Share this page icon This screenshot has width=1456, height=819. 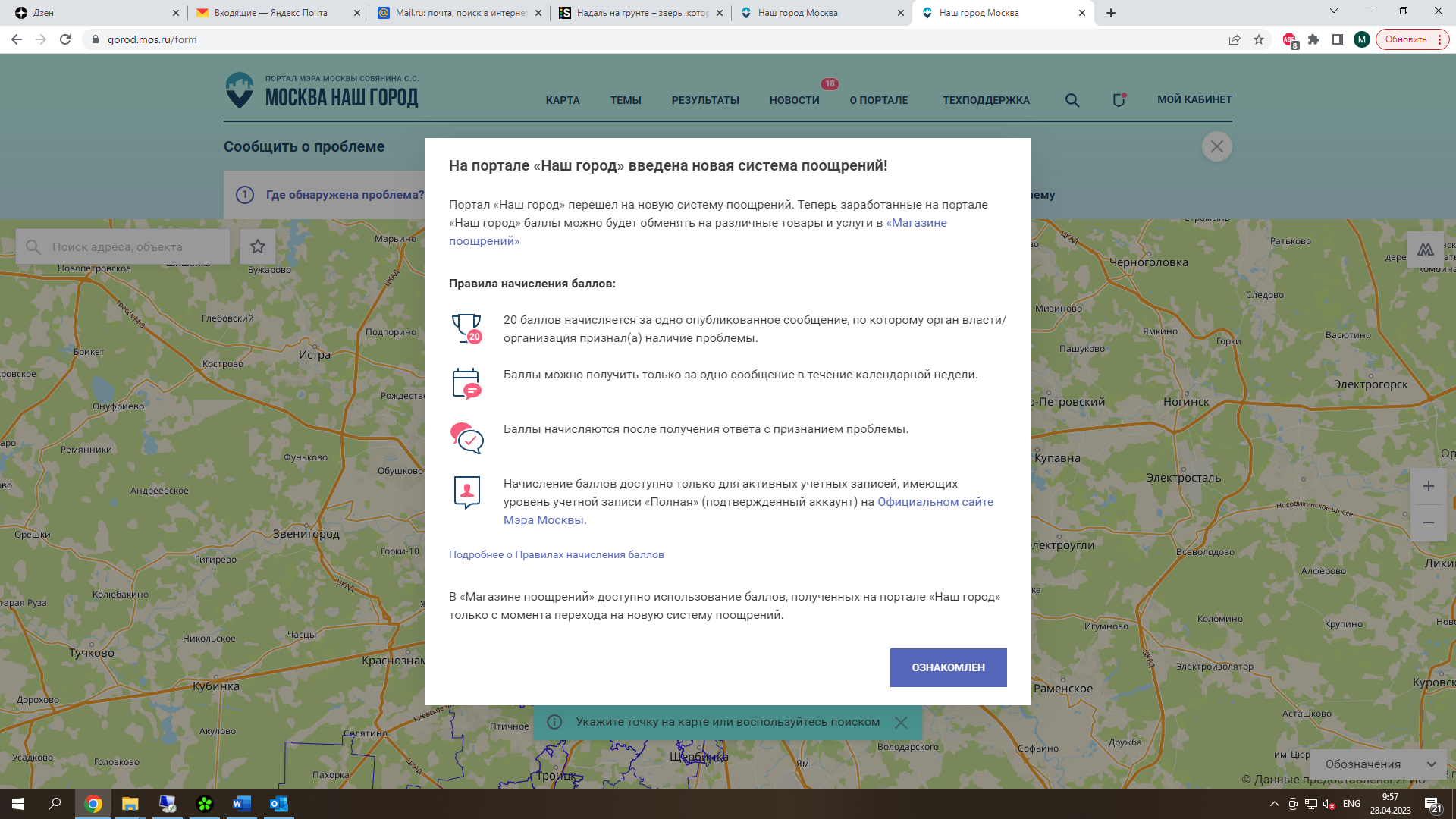[1235, 39]
